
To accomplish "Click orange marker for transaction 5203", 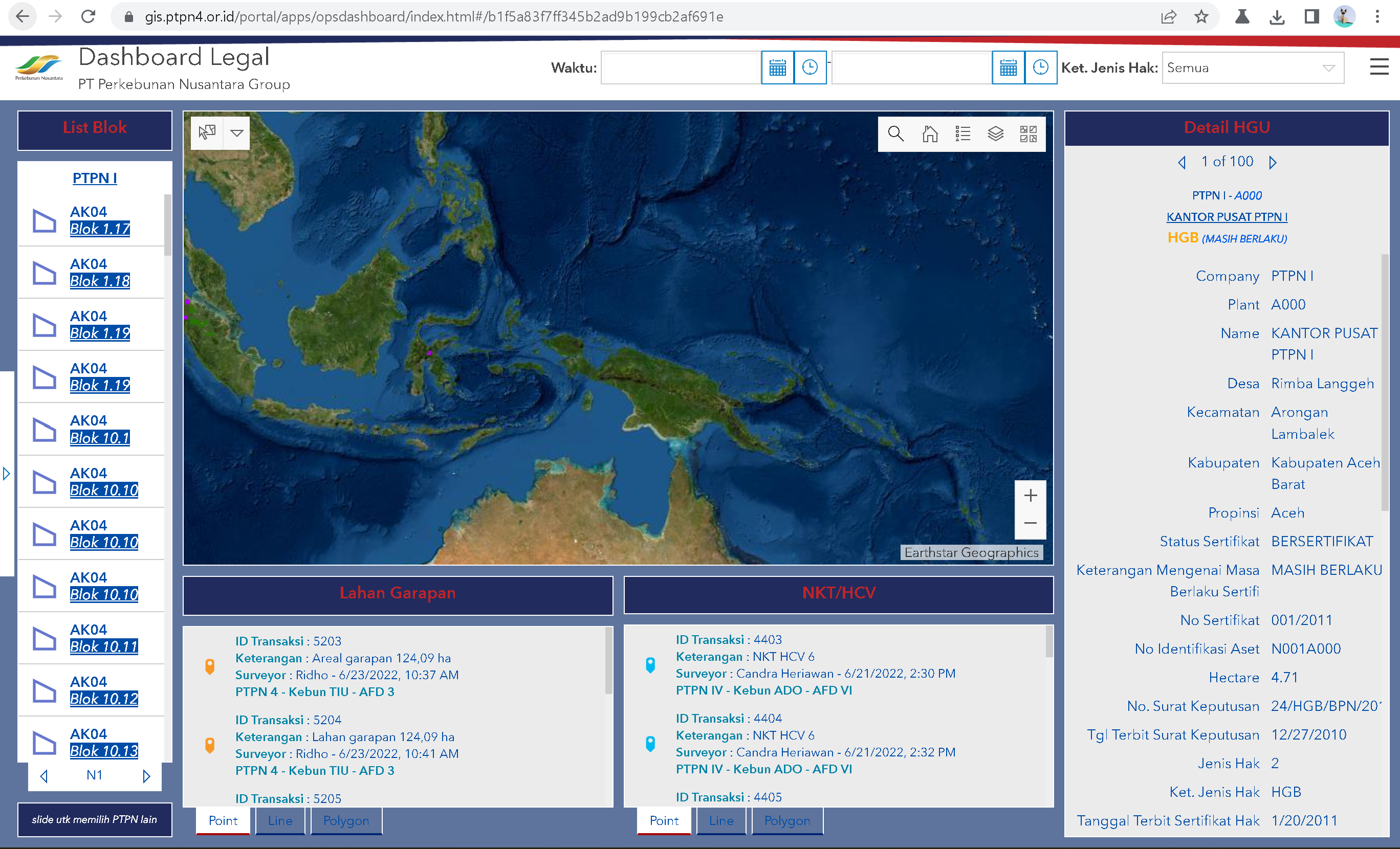I will click(x=210, y=667).
